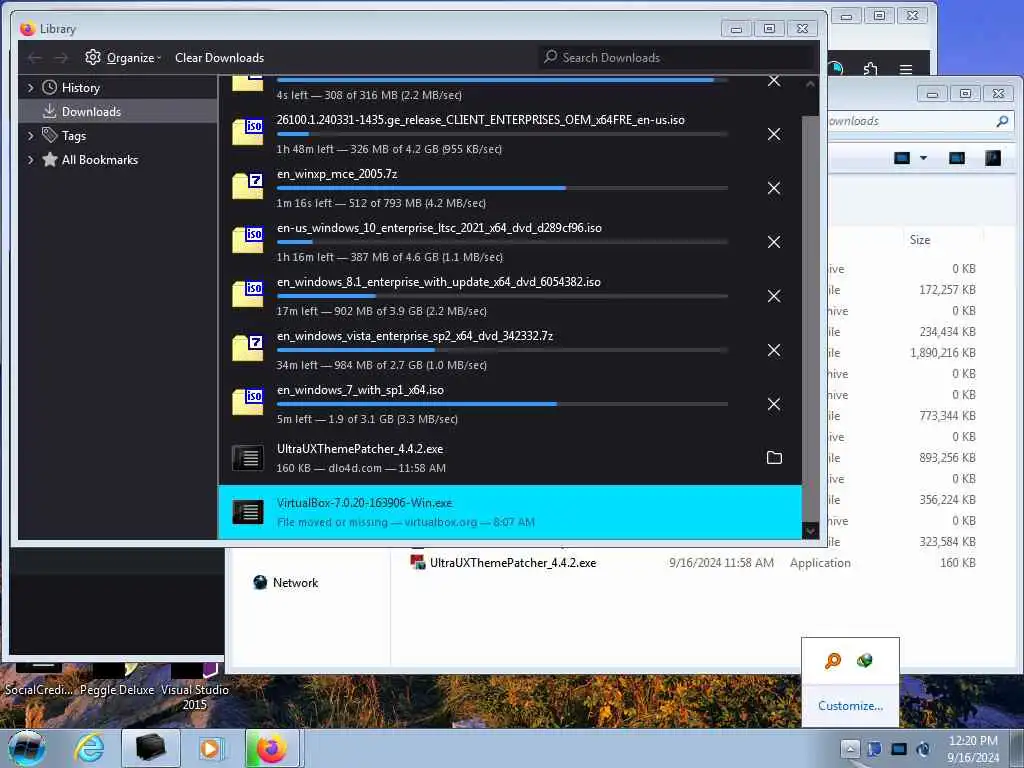1024x768 pixels.
Task: Click en_windows_7_with_sp1 progress bar
Action: pyautogui.click(x=502, y=404)
